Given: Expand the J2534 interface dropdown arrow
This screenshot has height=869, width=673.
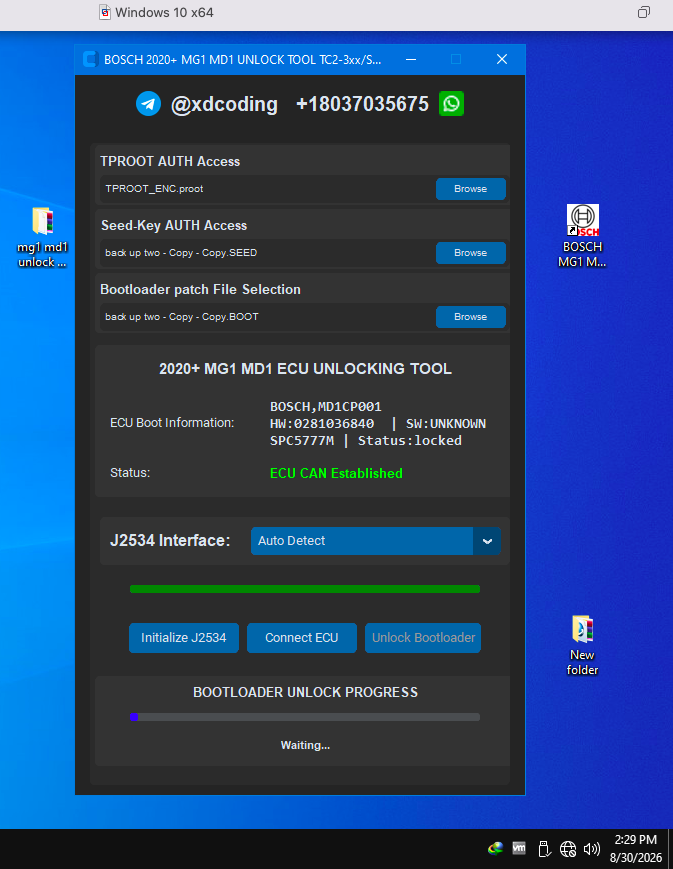Looking at the screenshot, I should pyautogui.click(x=487, y=541).
